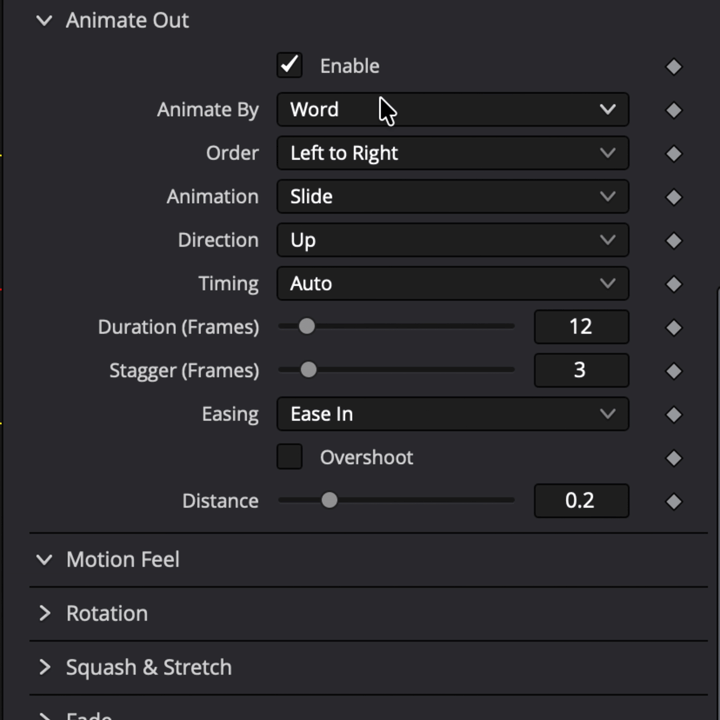This screenshot has width=720, height=720.
Task: Click Stagger value field showing 3
Action: click(581, 370)
